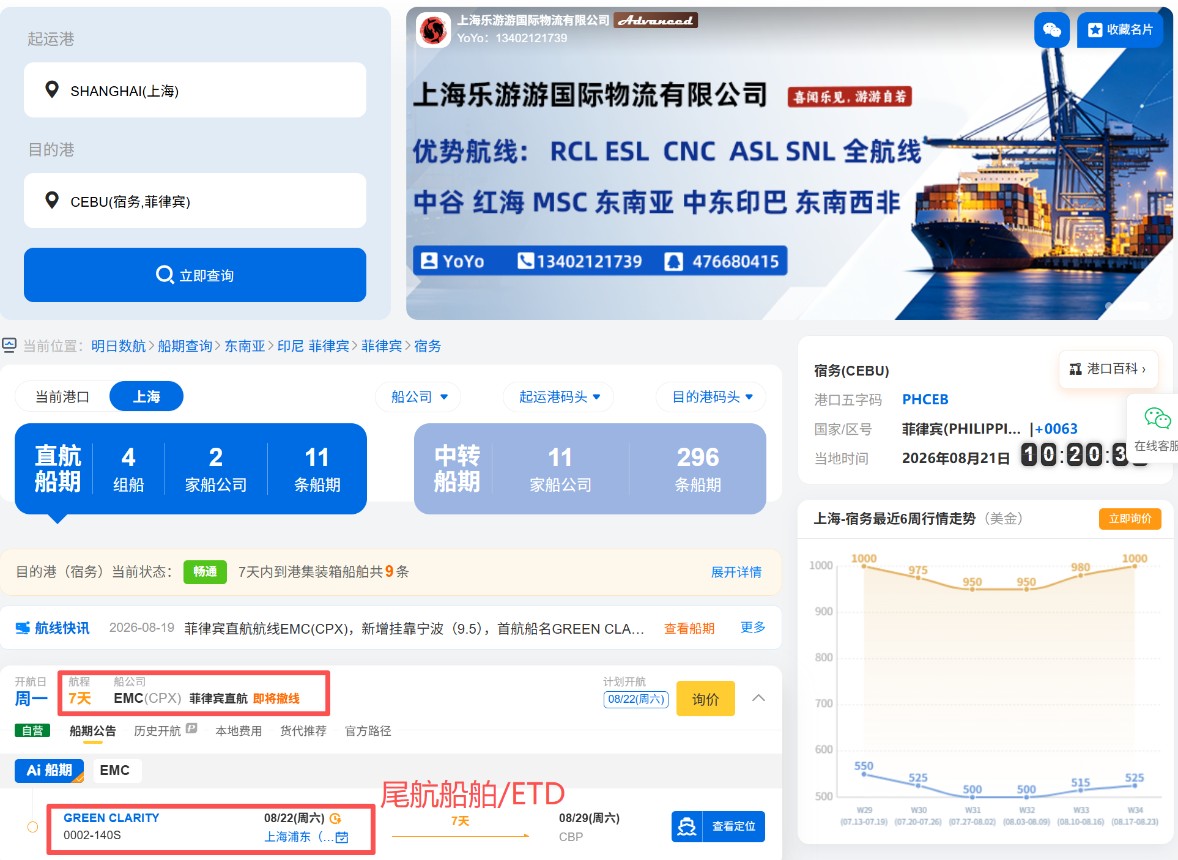Click the location pin in destination port field
1178x860 pixels.
[52, 200]
